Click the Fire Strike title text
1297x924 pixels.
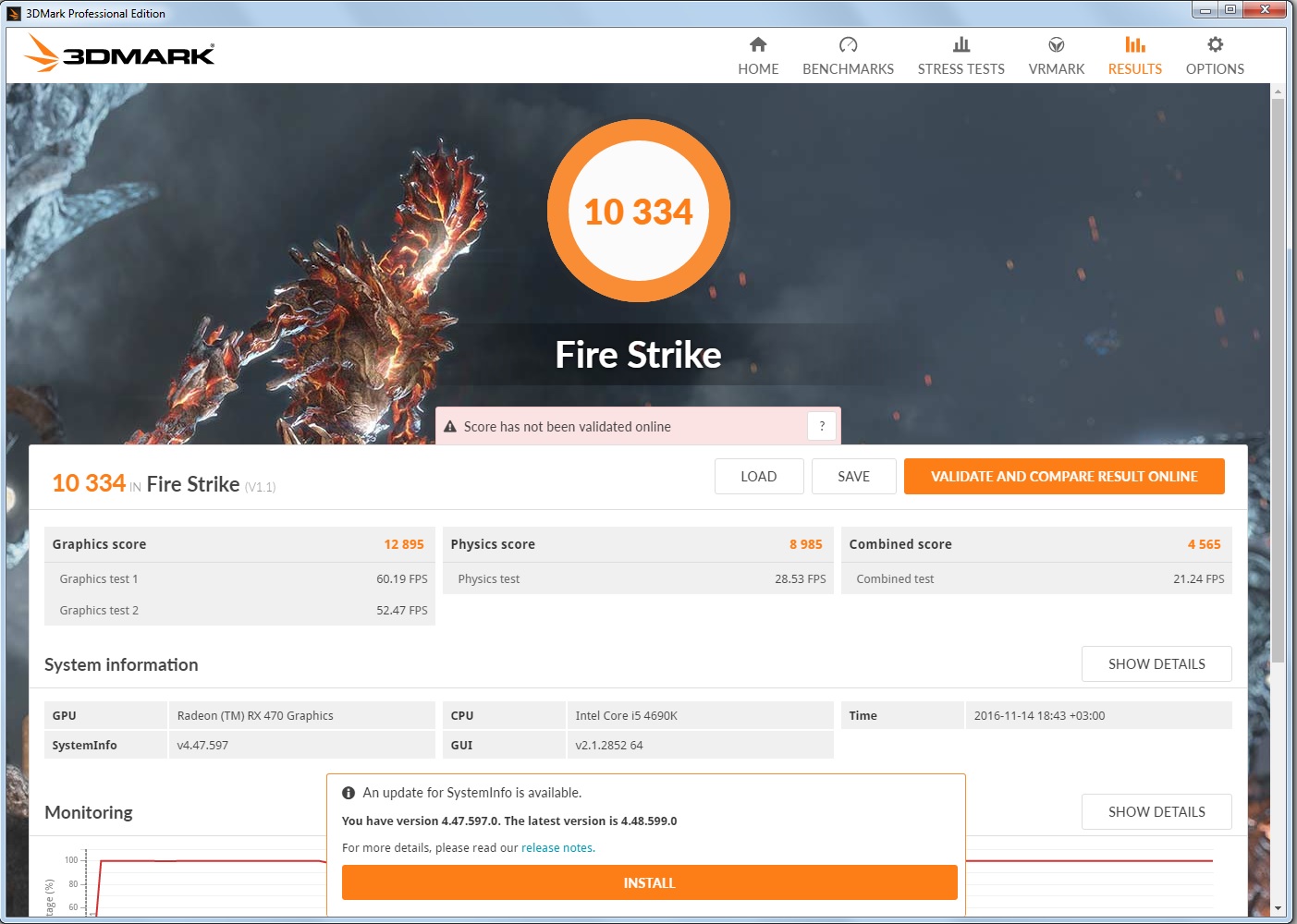pyautogui.click(x=639, y=355)
